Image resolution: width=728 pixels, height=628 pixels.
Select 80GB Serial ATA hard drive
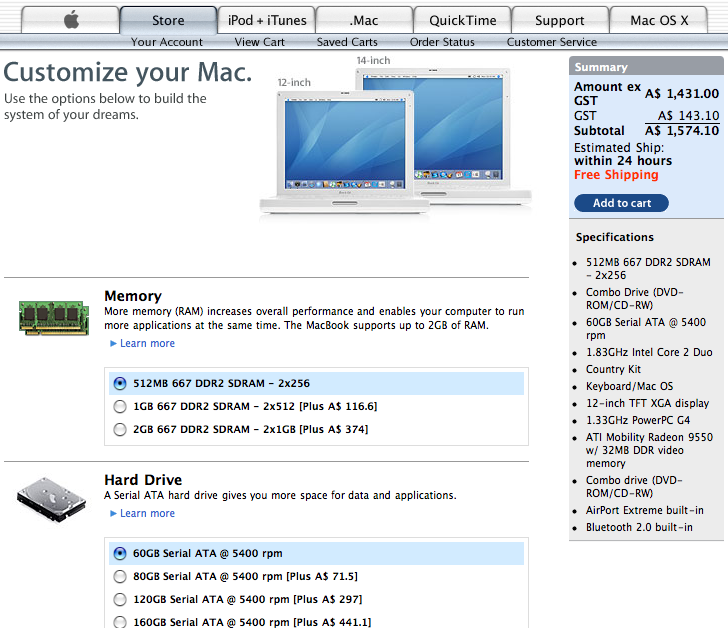tap(316, 576)
